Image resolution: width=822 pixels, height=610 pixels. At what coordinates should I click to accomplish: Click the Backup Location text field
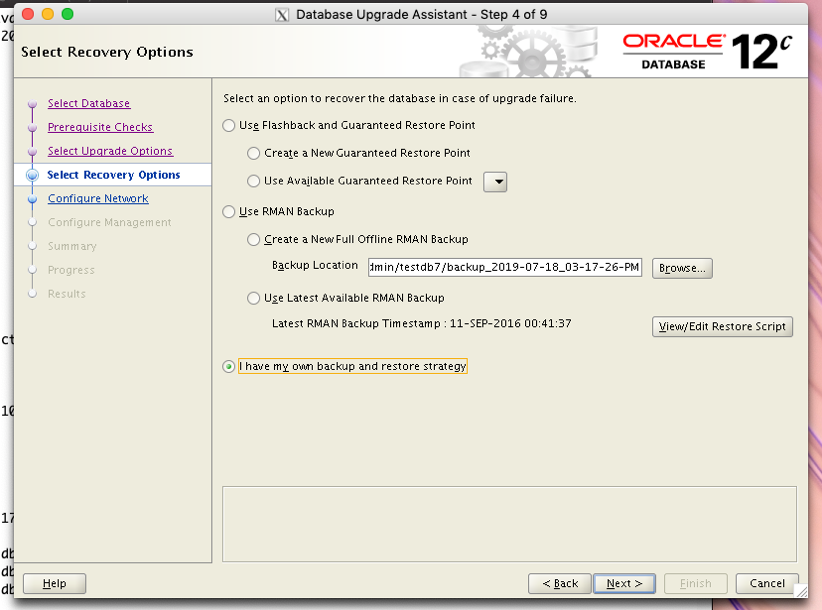505,267
